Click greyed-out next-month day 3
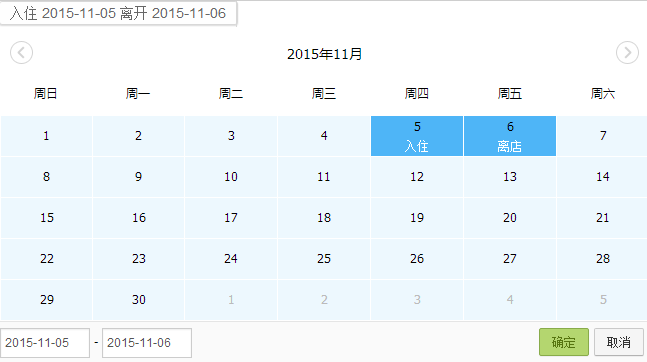647x362 pixels. point(417,300)
